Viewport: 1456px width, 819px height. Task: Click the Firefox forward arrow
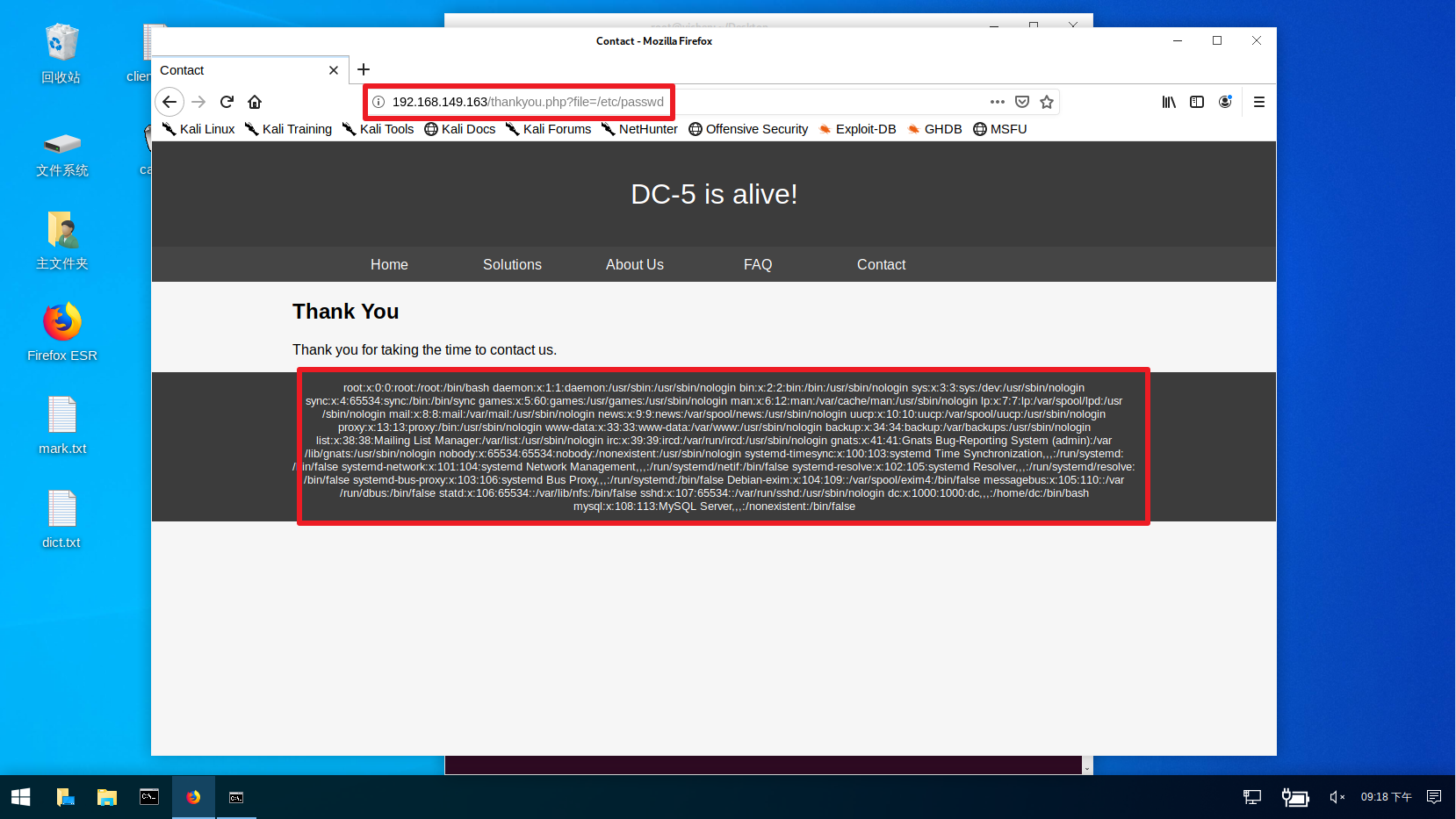point(198,102)
